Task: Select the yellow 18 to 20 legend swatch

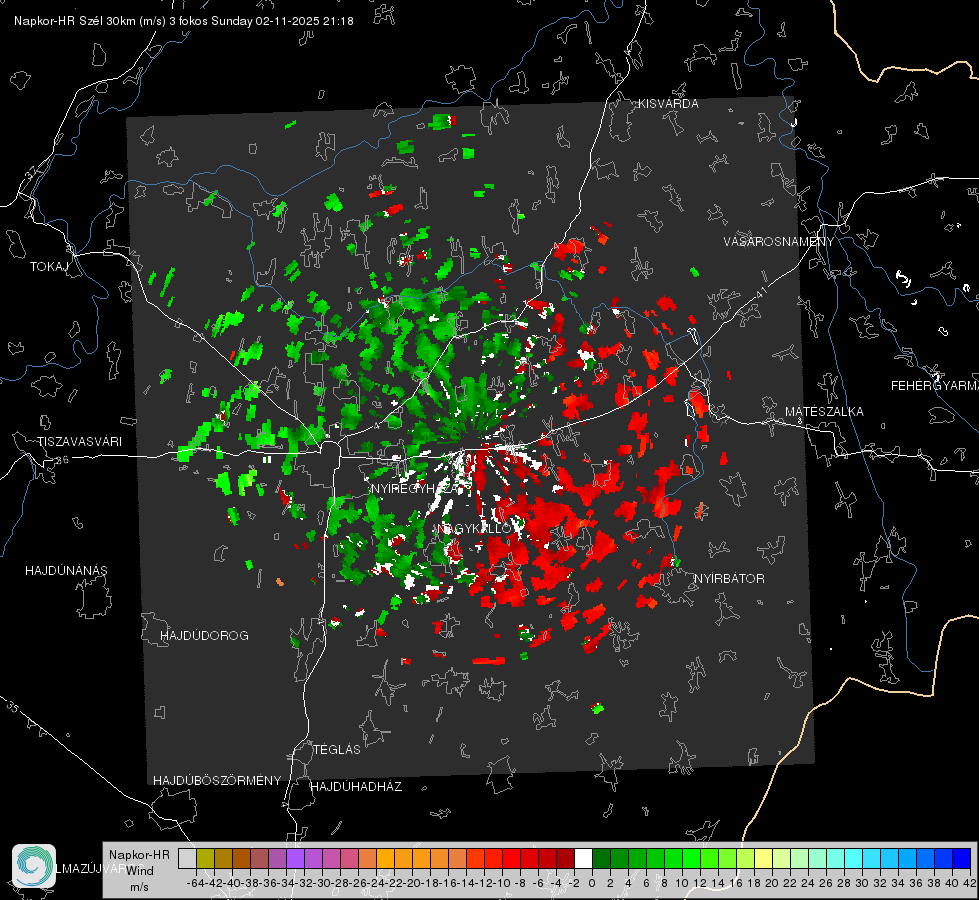Action: tap(763, 858)
